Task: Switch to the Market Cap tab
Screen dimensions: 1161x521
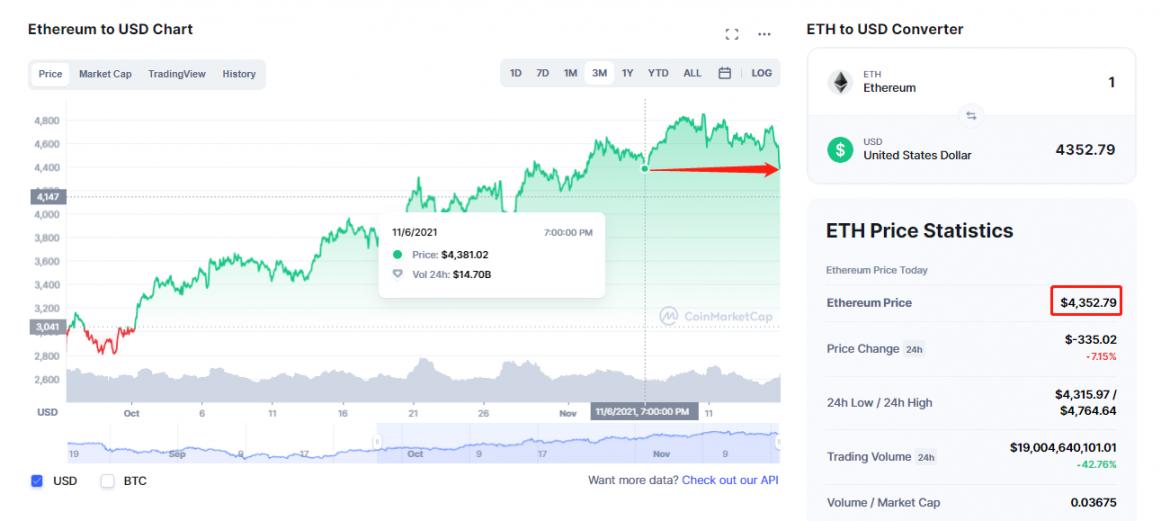Action: pos(105,74)
